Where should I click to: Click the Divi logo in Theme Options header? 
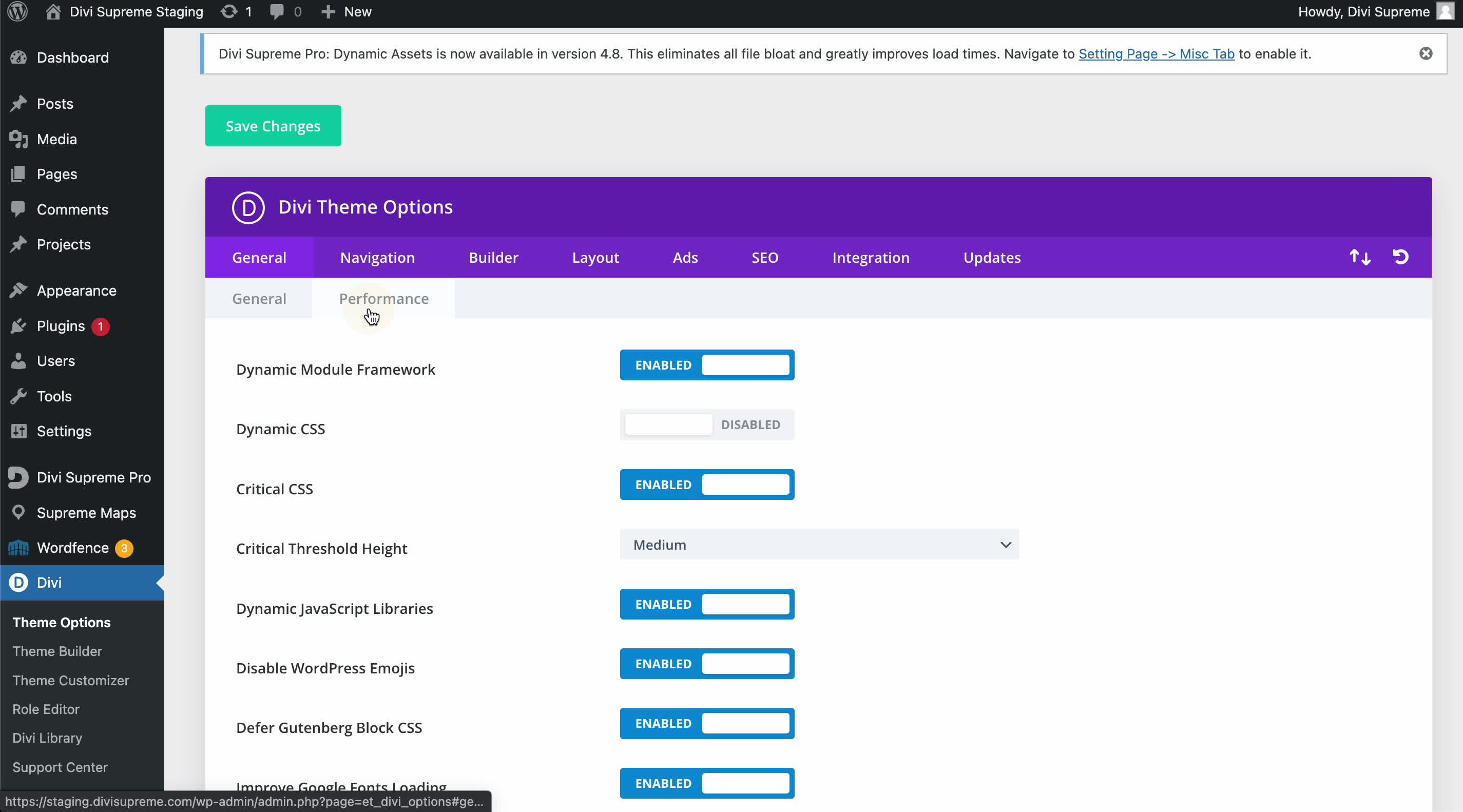(248, 207)
